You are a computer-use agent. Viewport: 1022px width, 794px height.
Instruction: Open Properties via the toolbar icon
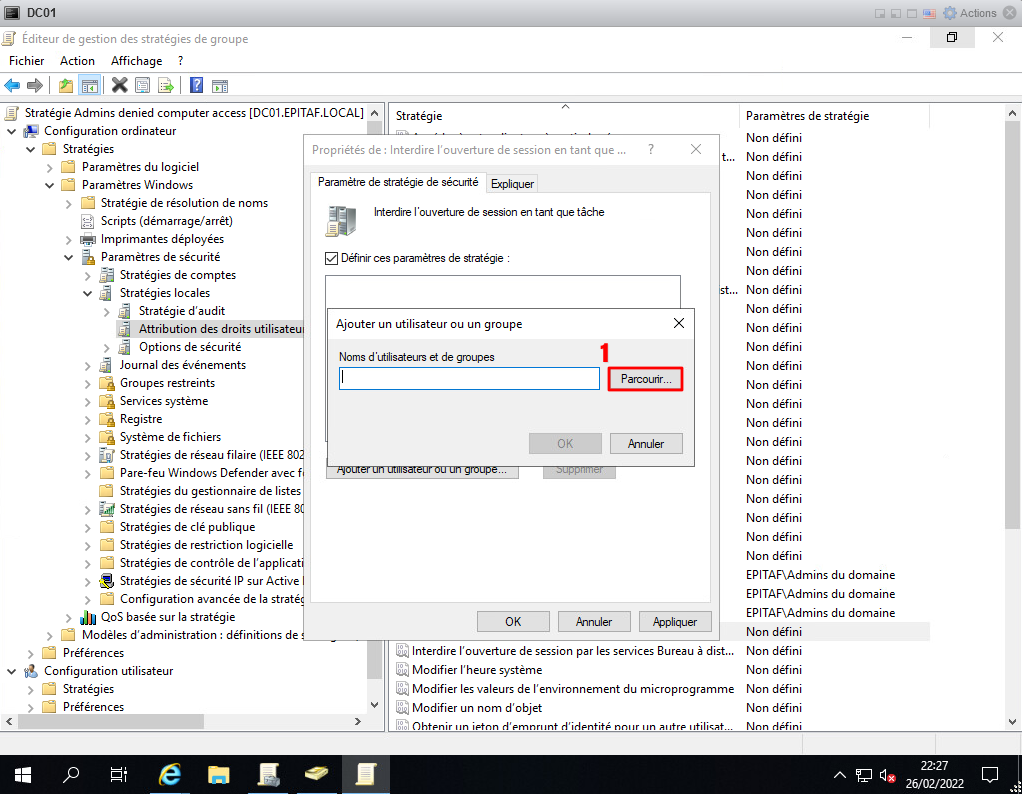tap(143, 85)
